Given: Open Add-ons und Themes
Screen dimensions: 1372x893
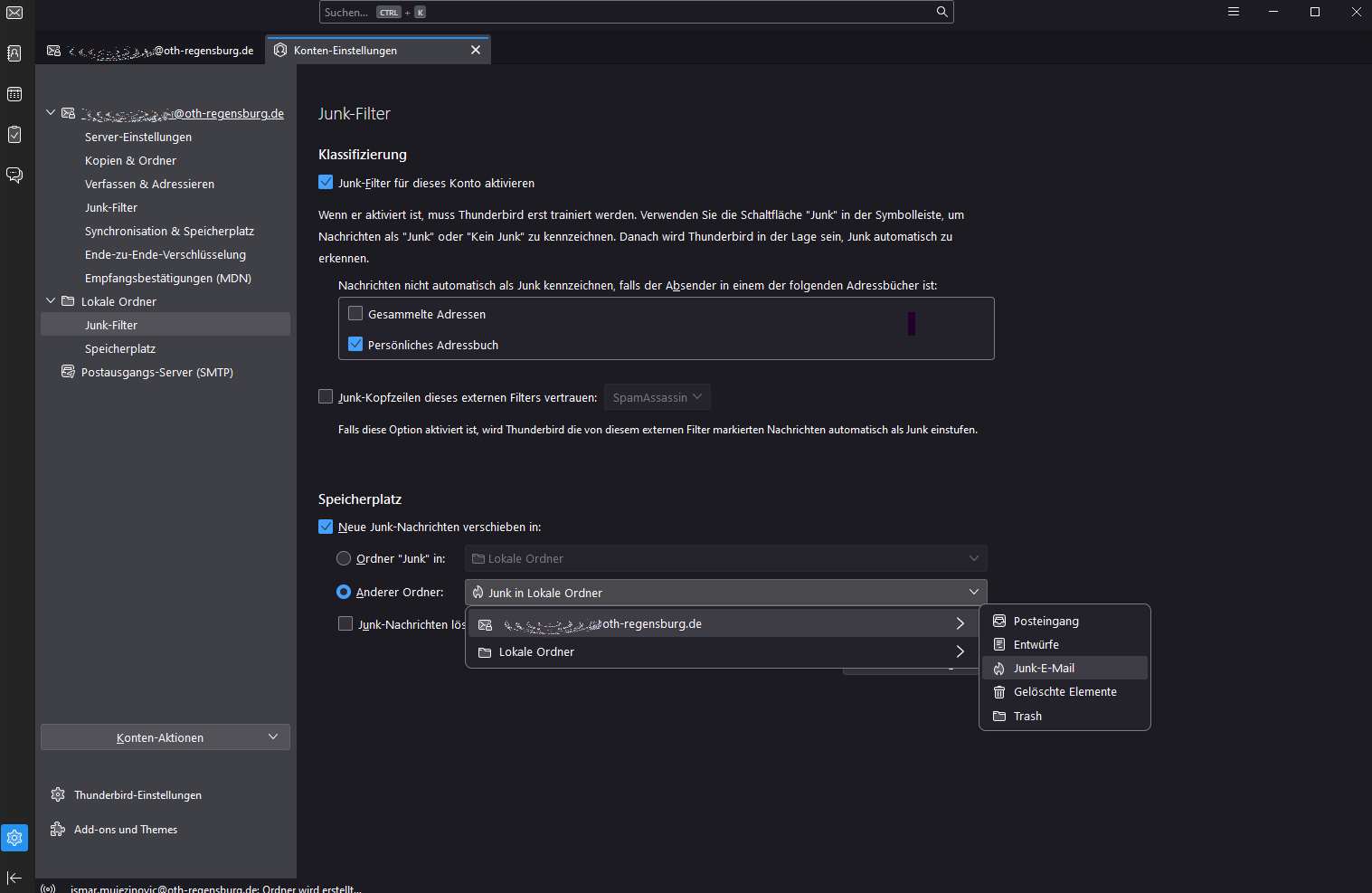Looking at the screenshot, I should click(x=126, y=830).
